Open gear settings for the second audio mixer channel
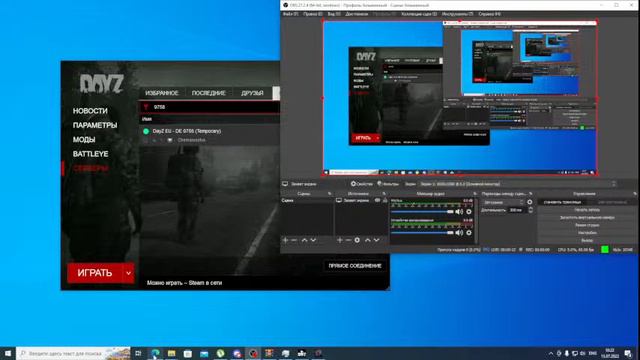640x360 pixels. [x=469, y=233]
